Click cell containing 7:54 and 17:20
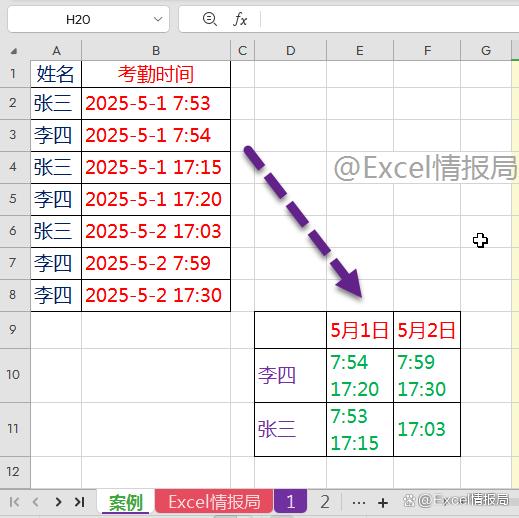This screenshot has height=518, width=519. (x=360, y=376)
